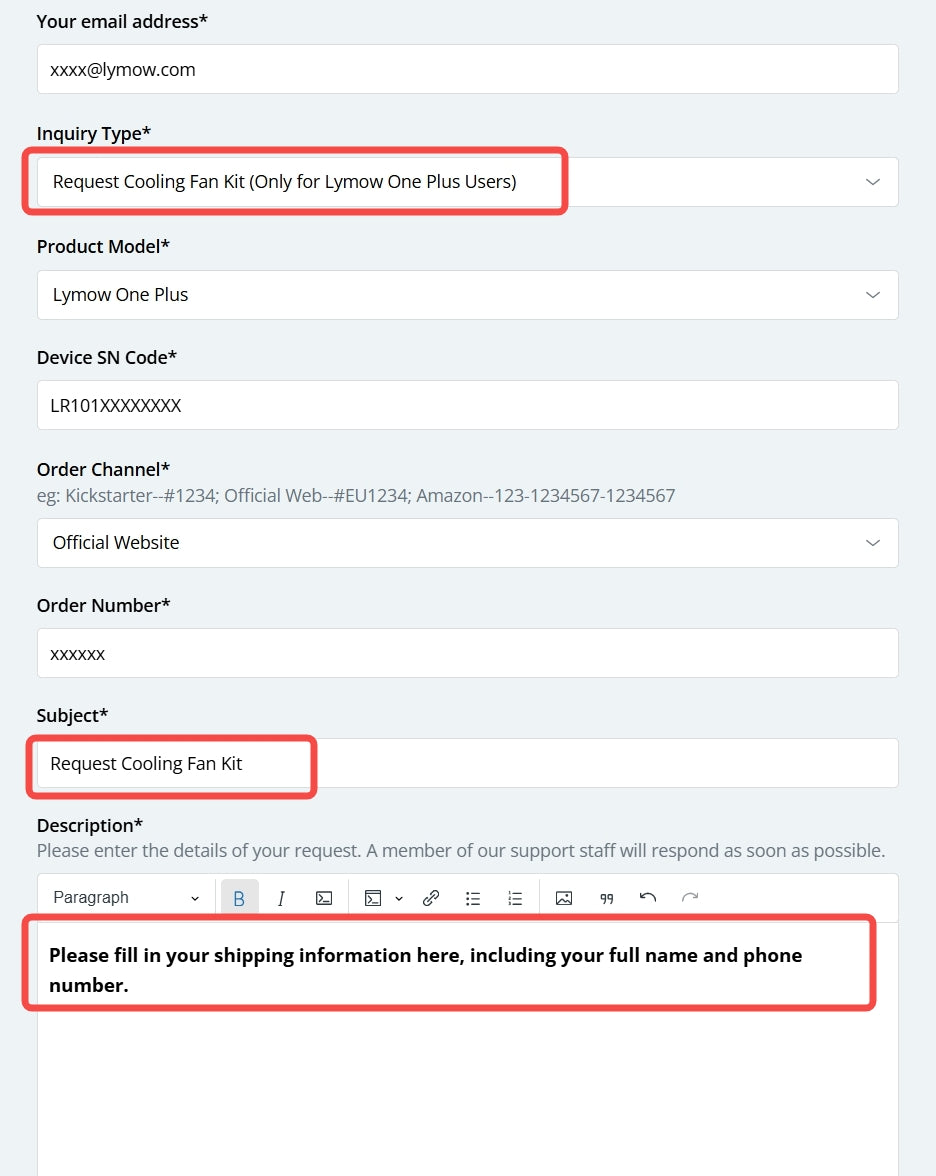936x1176 pixels.
Task: Select the Device SN Code field
Action: (x=467, y=405)
